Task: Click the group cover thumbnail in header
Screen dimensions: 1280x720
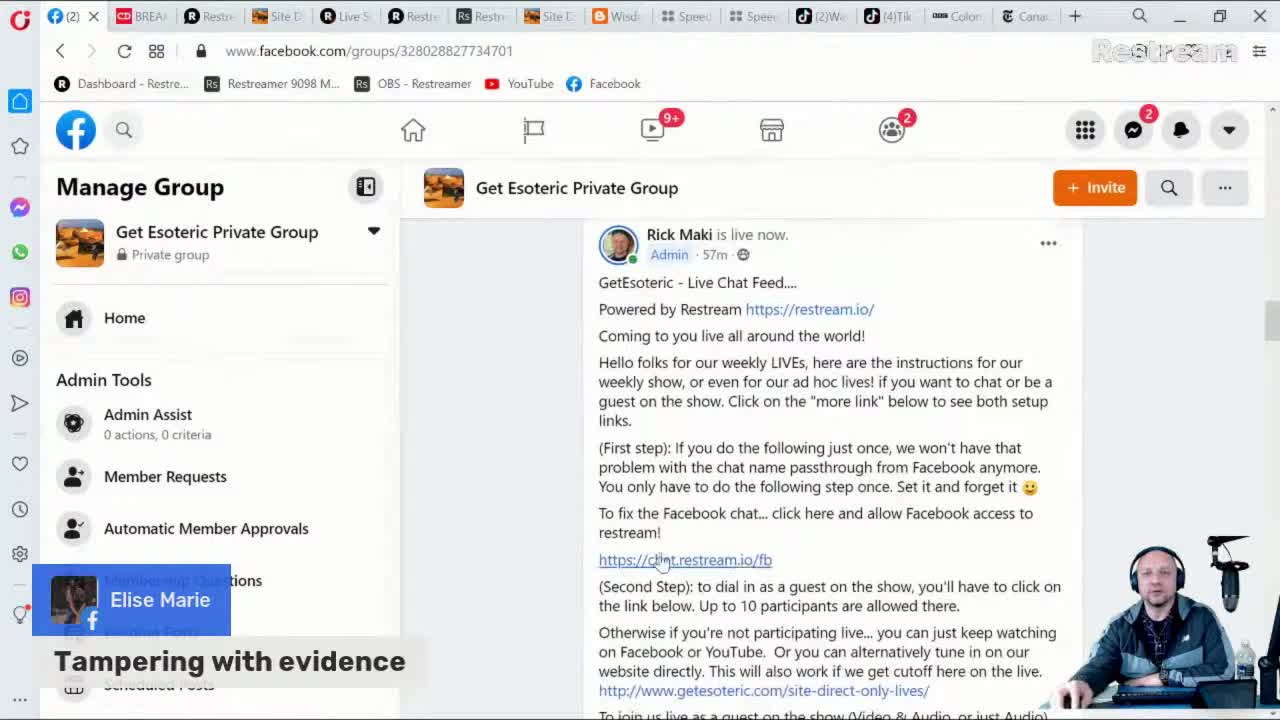Action: tap(444, 188)
